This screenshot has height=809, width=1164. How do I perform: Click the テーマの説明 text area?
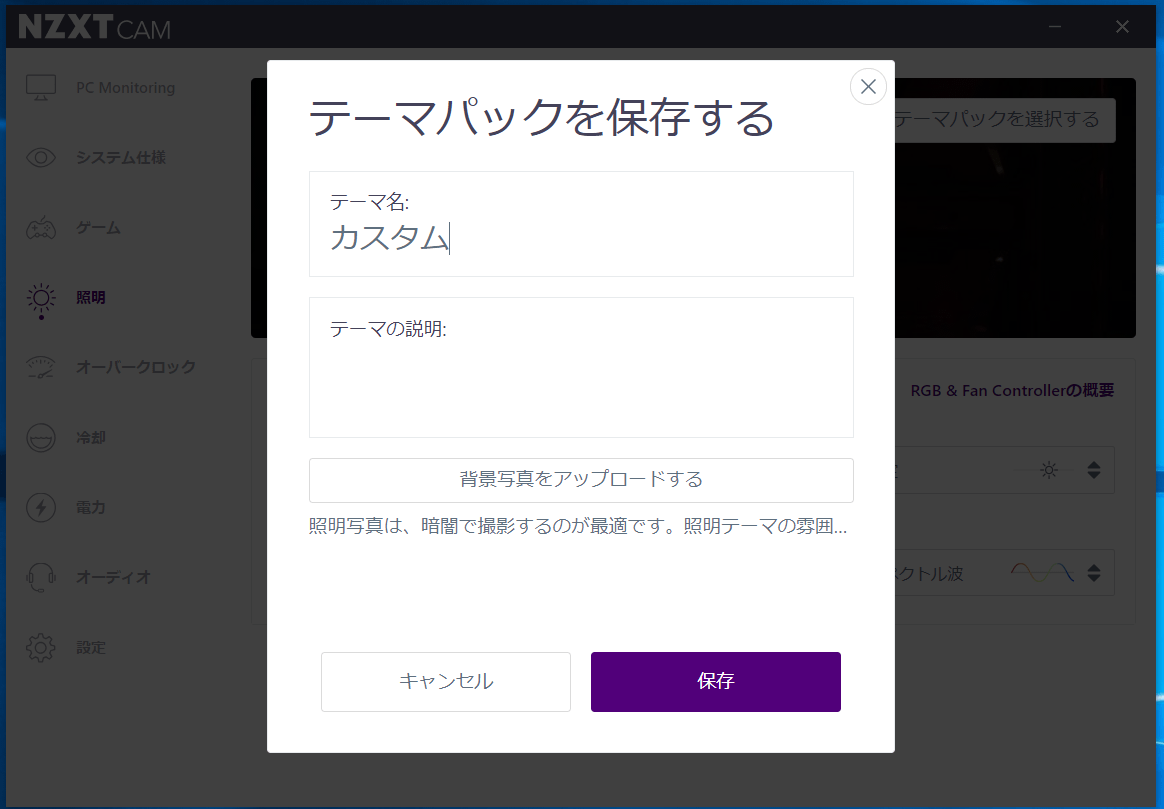click(x=581, y=367)
